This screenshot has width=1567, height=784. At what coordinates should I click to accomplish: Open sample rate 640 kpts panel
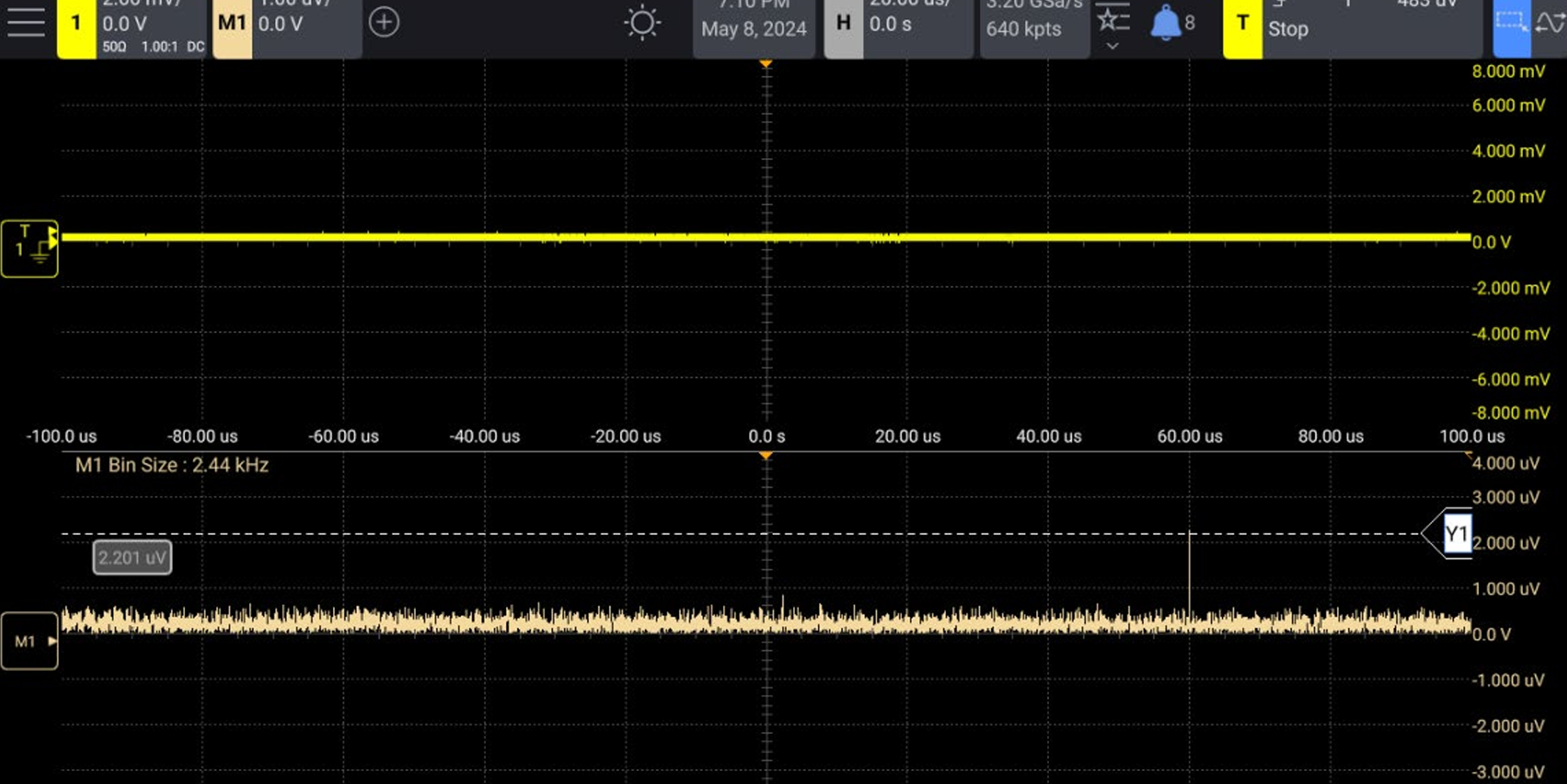[1034, 24]
